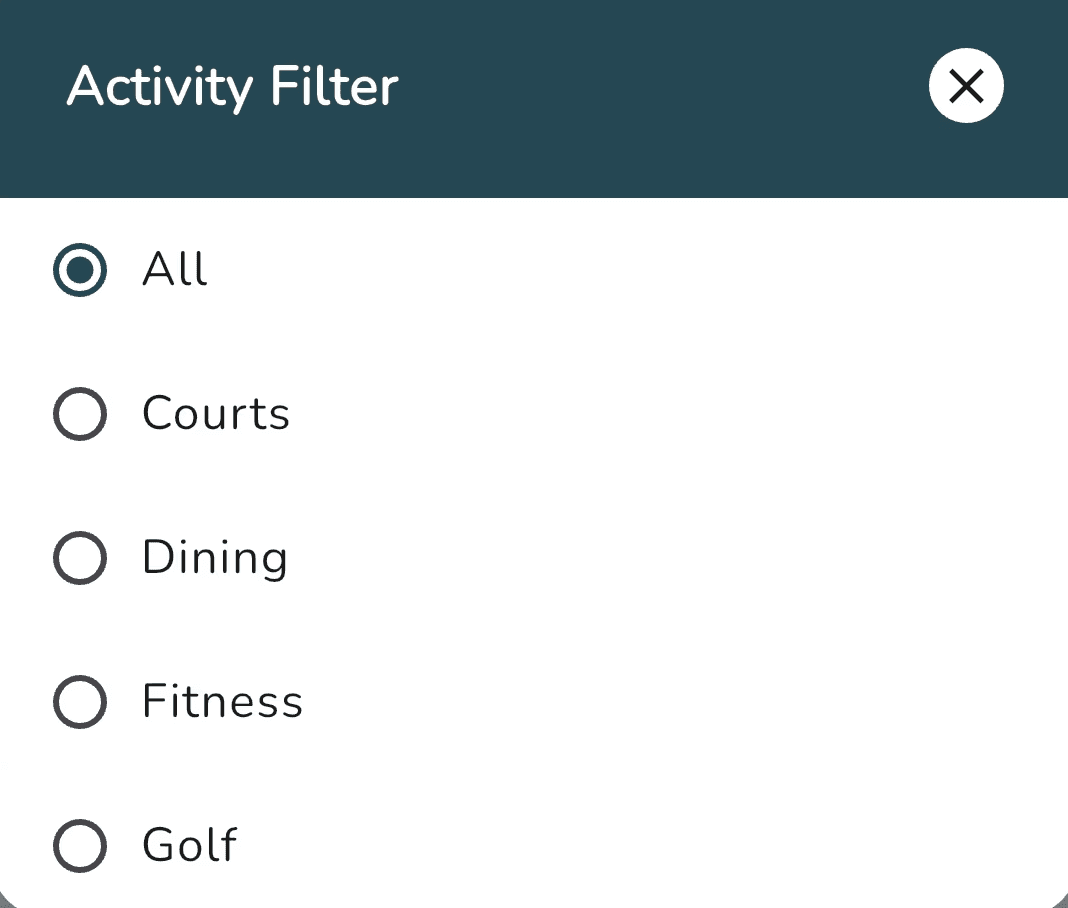Click the filled circle next to All
The image size is (1068, 908).
pos(79,269)
